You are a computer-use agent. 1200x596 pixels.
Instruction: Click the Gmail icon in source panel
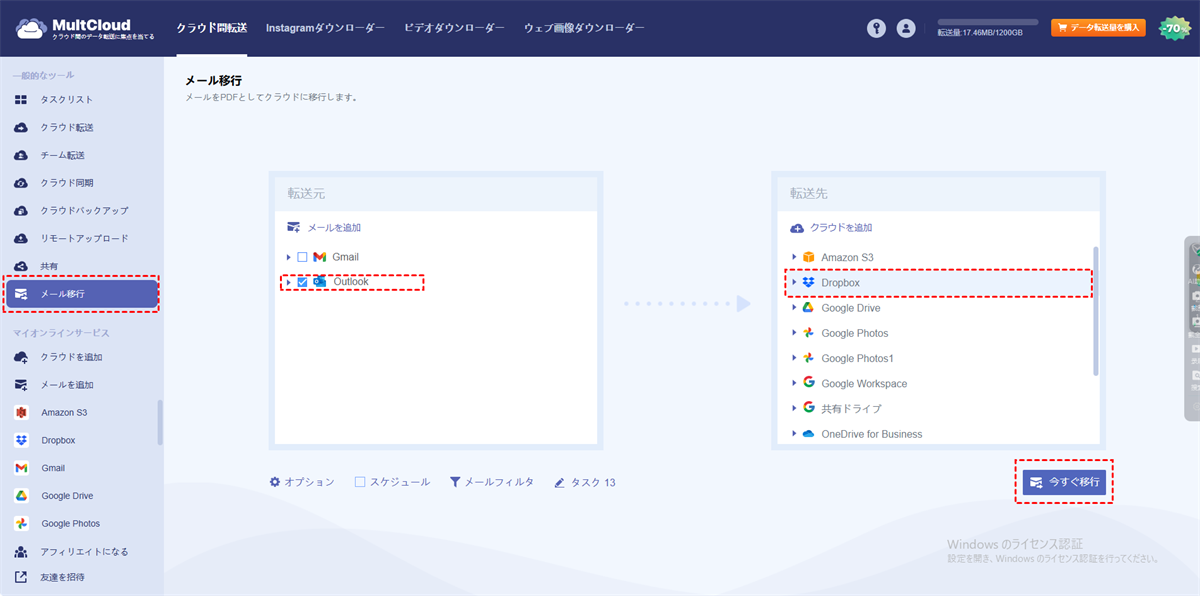point(320,257)
